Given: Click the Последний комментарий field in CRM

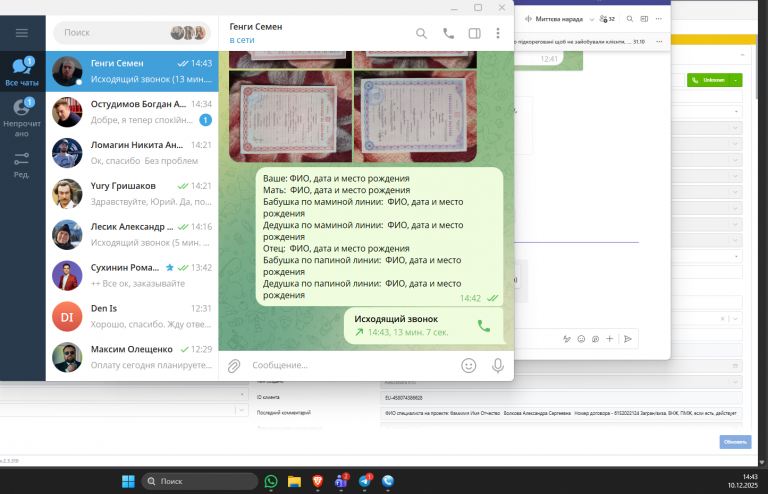Looking at the screenshot, I should (x=561, y=413).
